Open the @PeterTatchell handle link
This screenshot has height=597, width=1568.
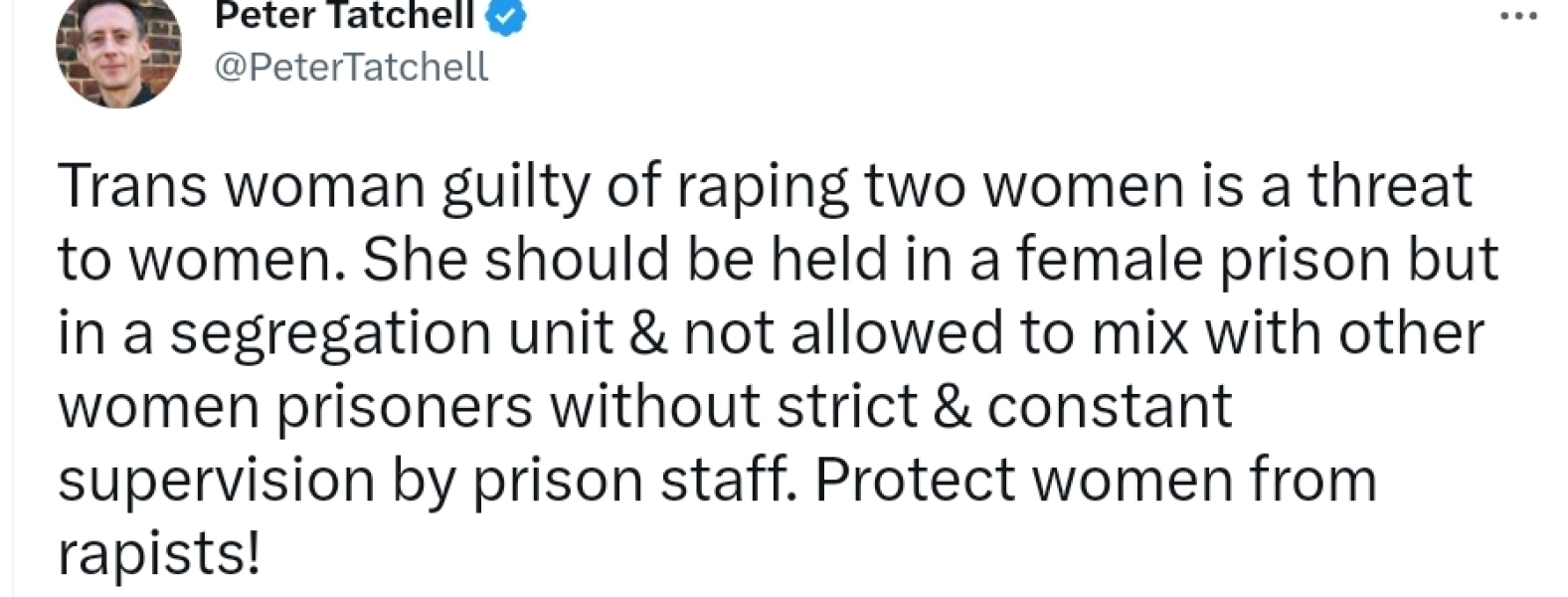coord(350,67)
